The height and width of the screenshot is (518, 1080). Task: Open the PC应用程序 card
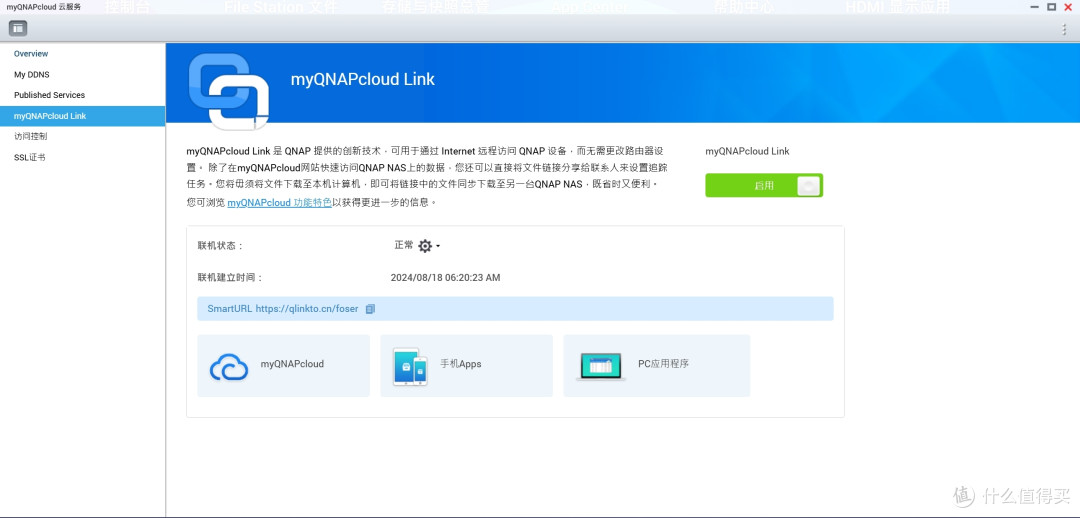(656, 366)
